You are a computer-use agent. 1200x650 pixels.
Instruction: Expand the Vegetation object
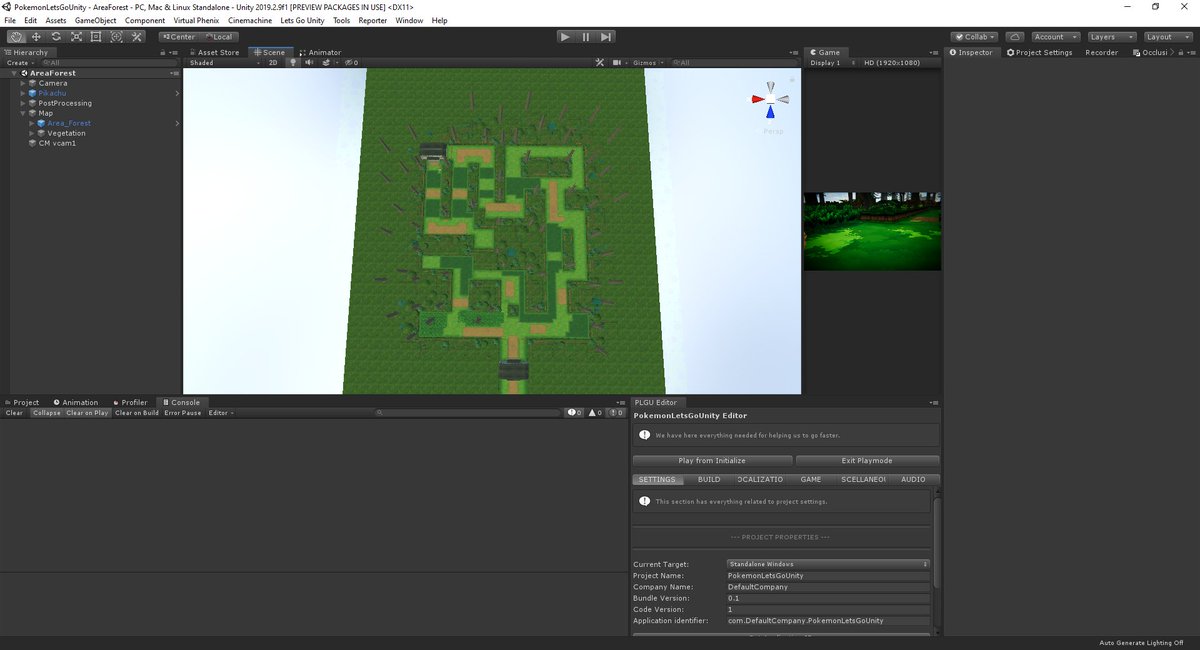[x=32, y=133]
